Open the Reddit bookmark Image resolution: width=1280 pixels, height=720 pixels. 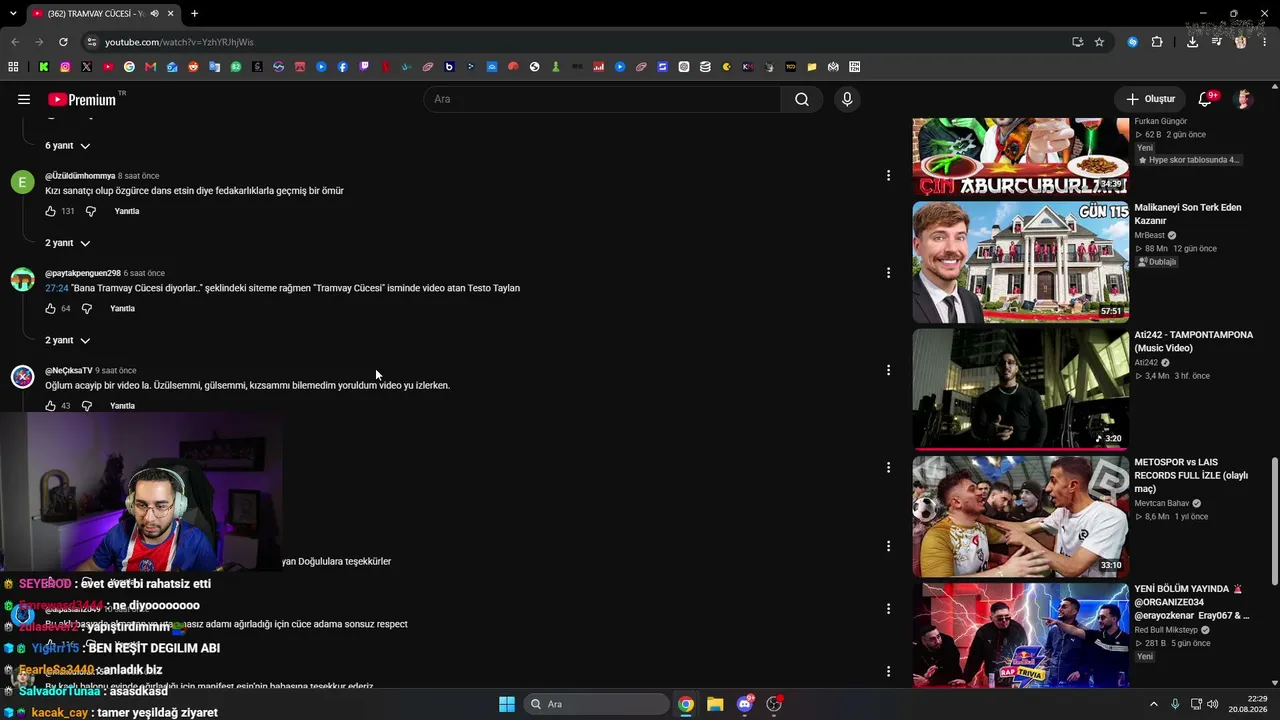point(193,67)
